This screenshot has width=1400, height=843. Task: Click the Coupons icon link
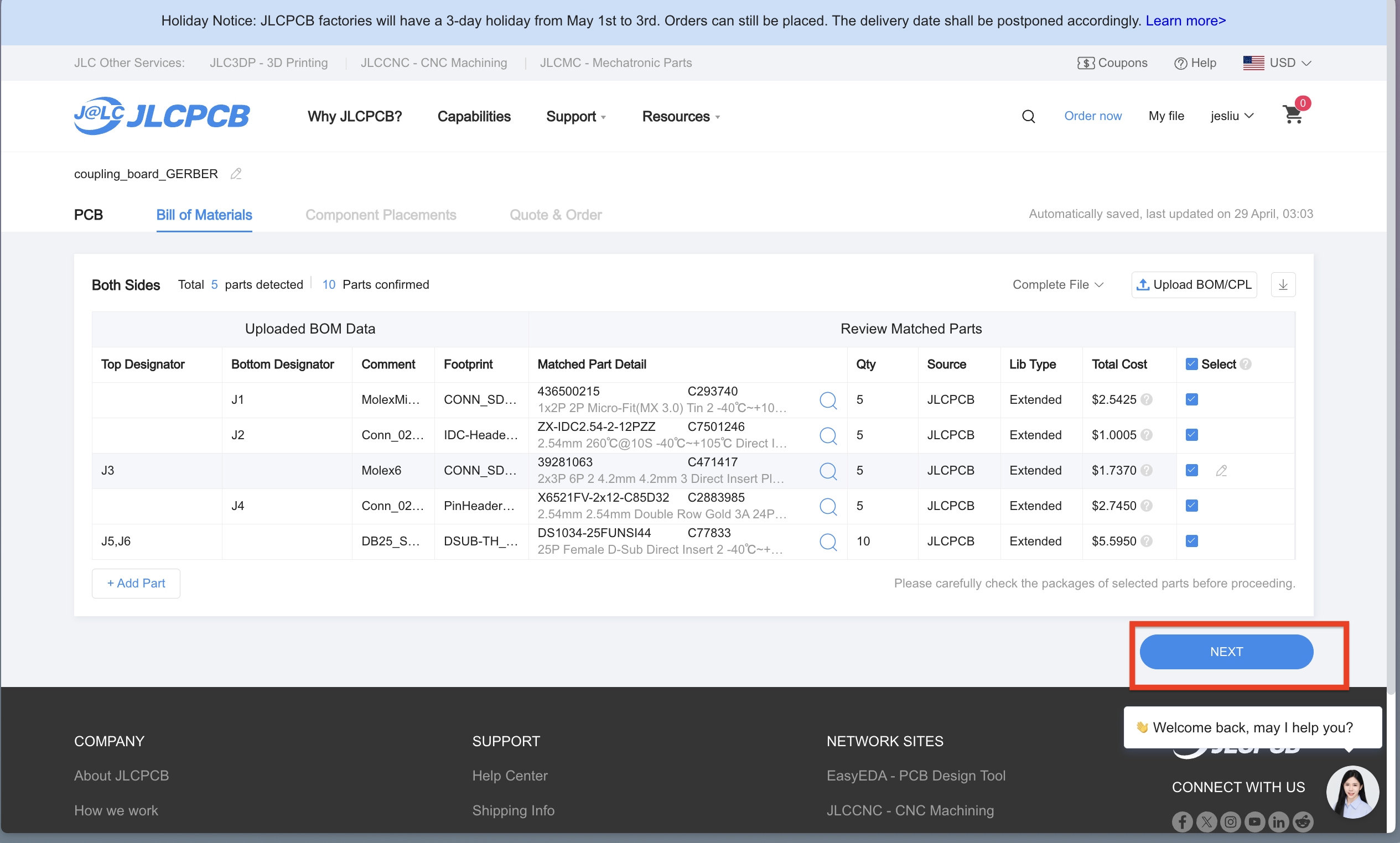click(x=1112, y=63)
